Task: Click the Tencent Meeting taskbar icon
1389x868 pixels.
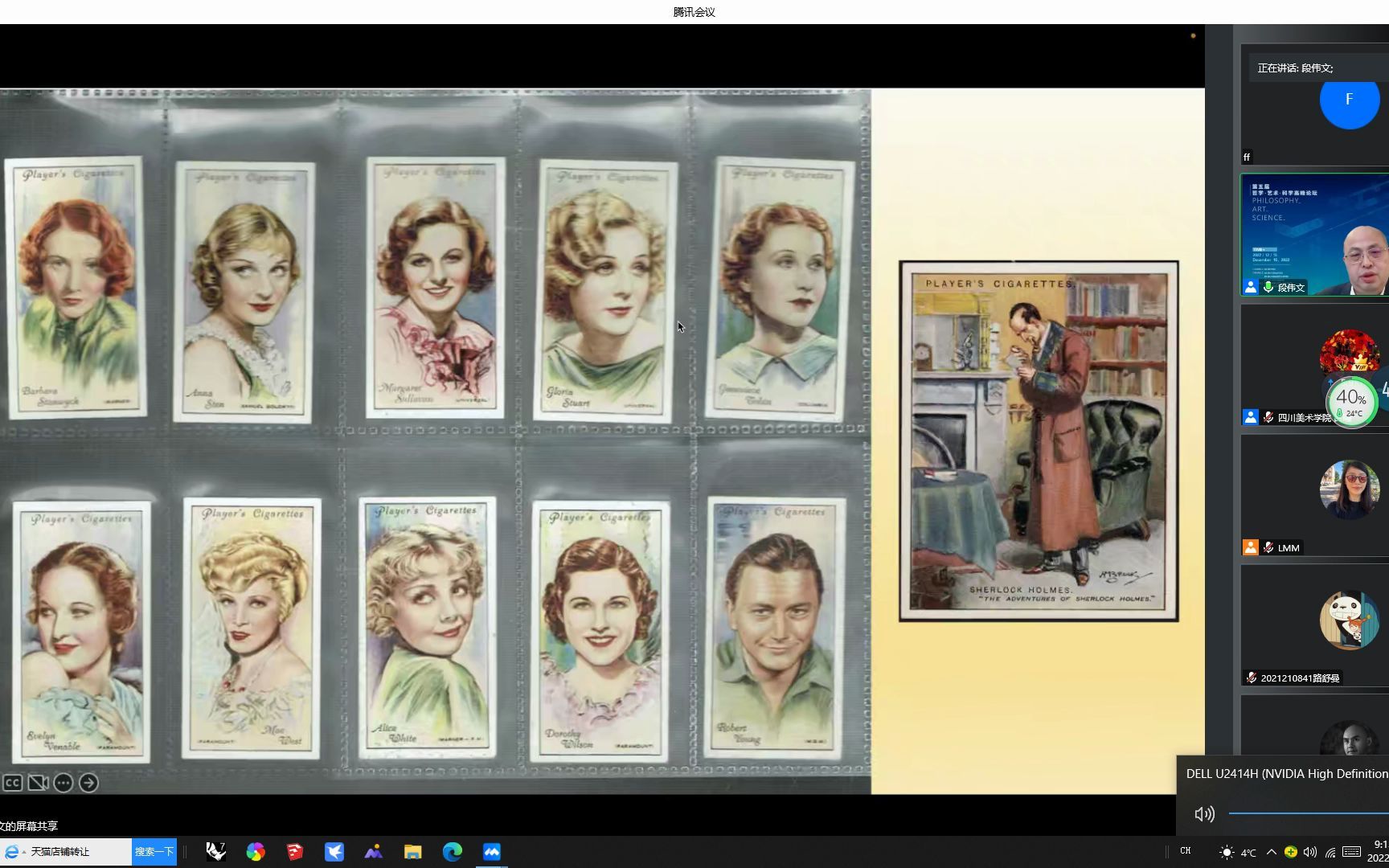Action: 492,852
